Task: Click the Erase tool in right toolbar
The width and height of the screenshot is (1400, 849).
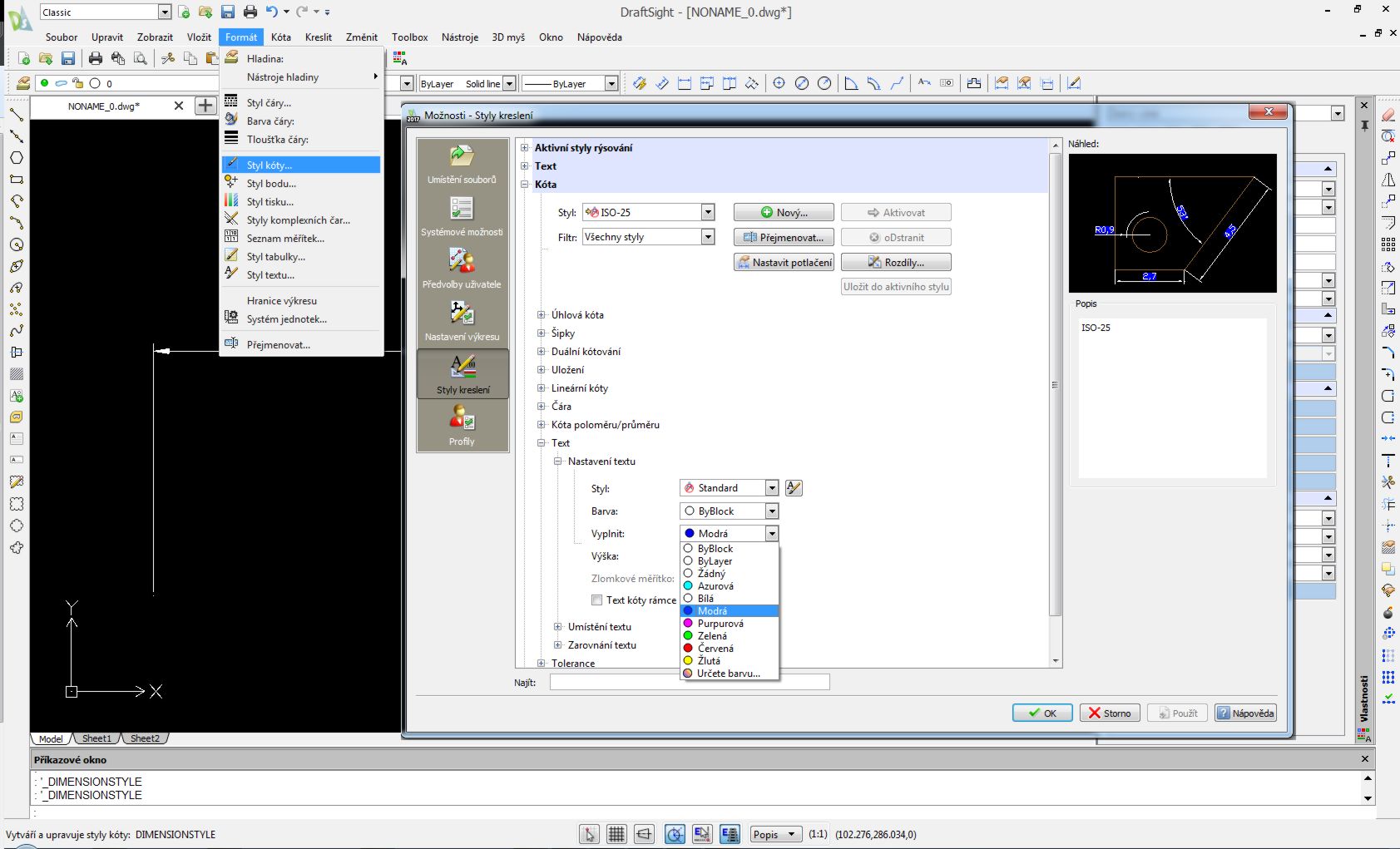Action: pos(1388,115)
